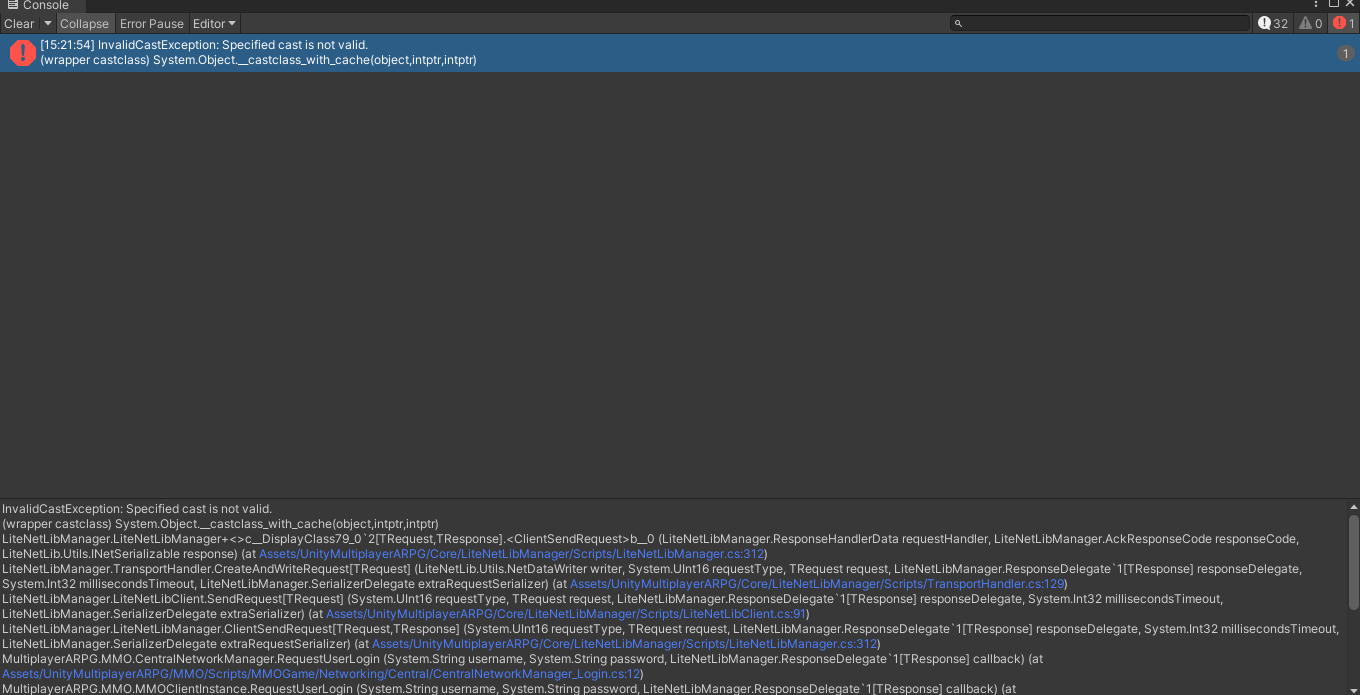
Task: Toggle the Collapse option
Action: click(84, 23)
